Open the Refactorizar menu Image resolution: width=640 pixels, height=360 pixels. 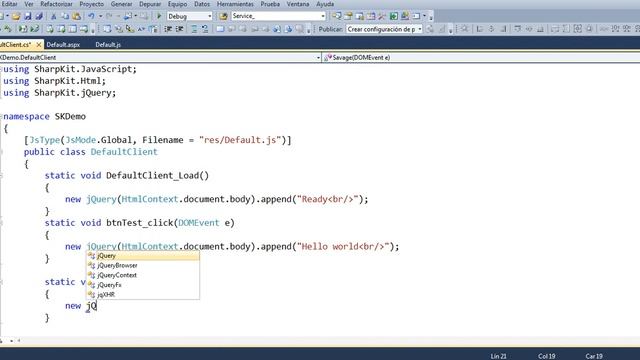(x=56, y=4)
